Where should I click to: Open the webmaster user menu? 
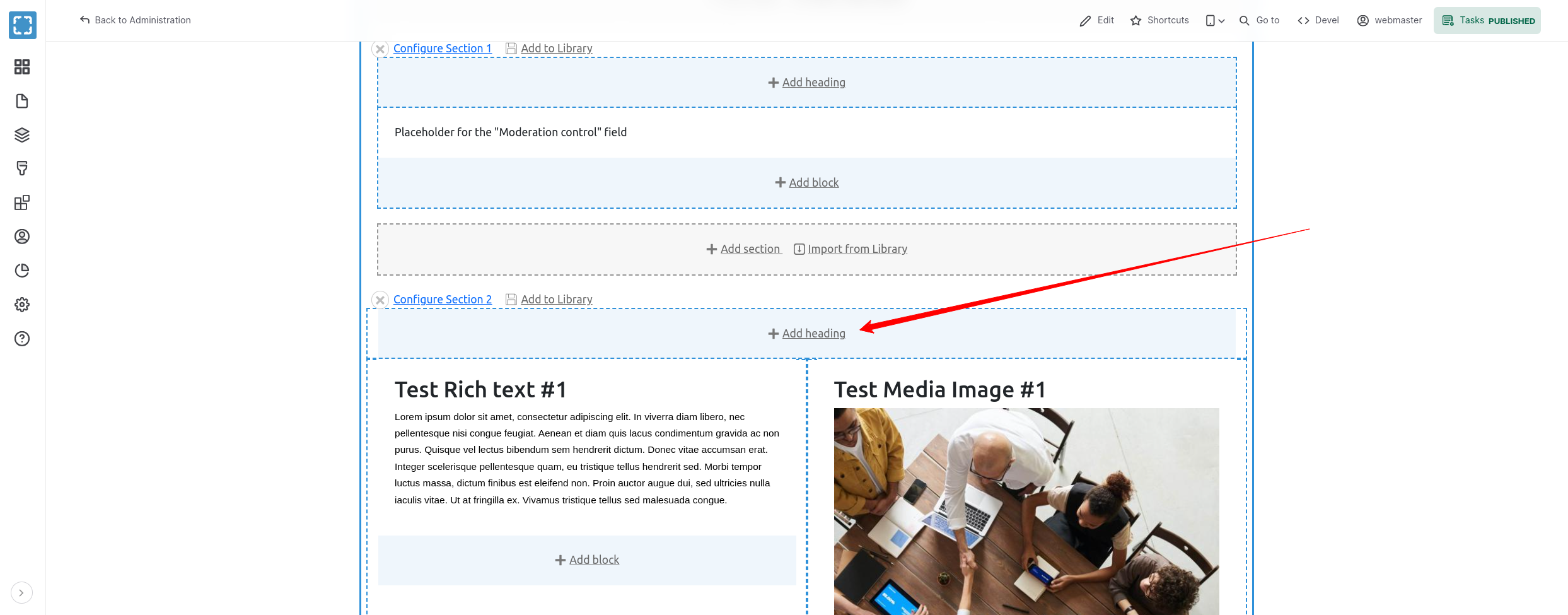click(x=1390, y=20)
